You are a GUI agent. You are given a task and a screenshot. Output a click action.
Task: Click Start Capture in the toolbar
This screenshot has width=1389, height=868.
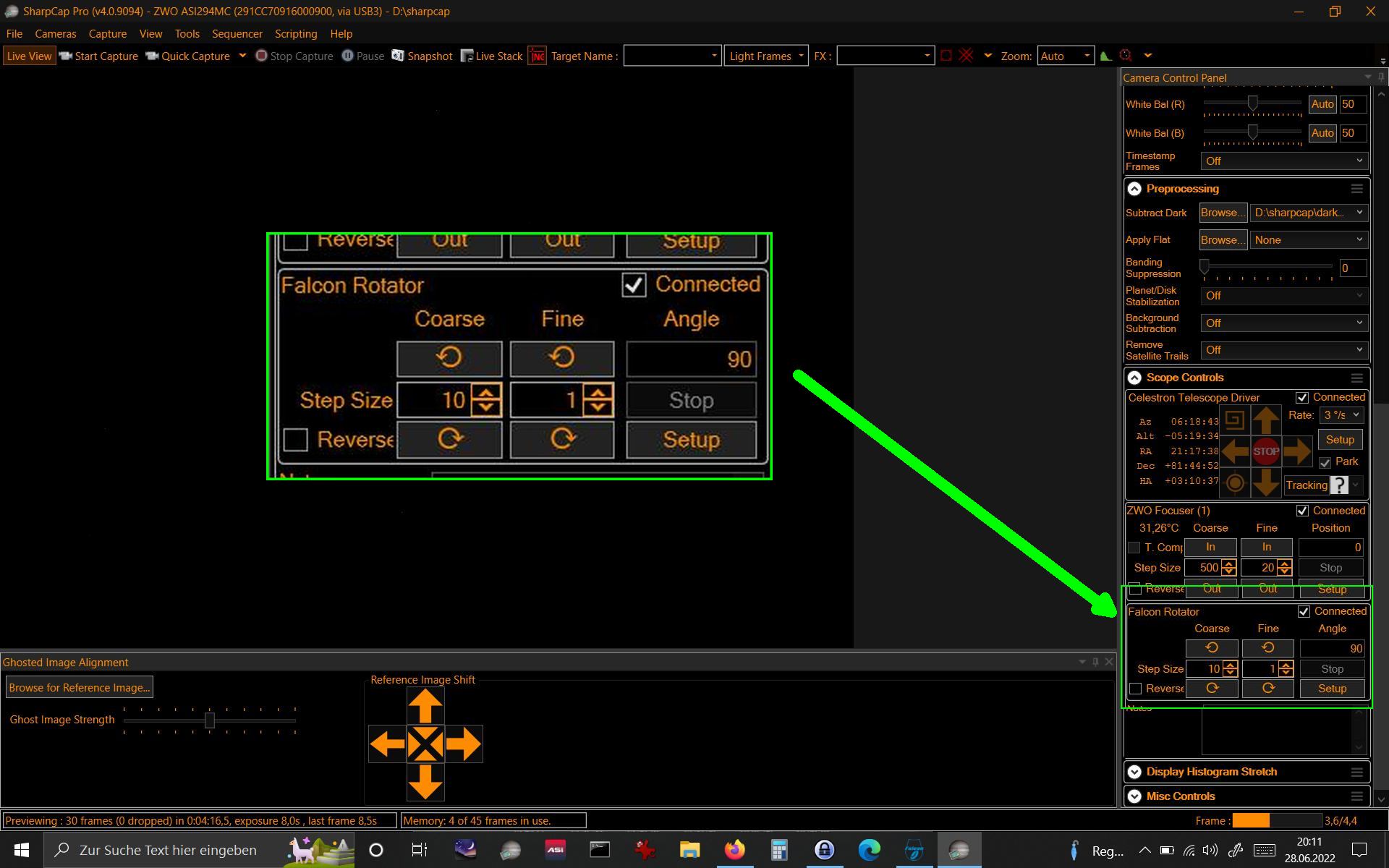98,56
